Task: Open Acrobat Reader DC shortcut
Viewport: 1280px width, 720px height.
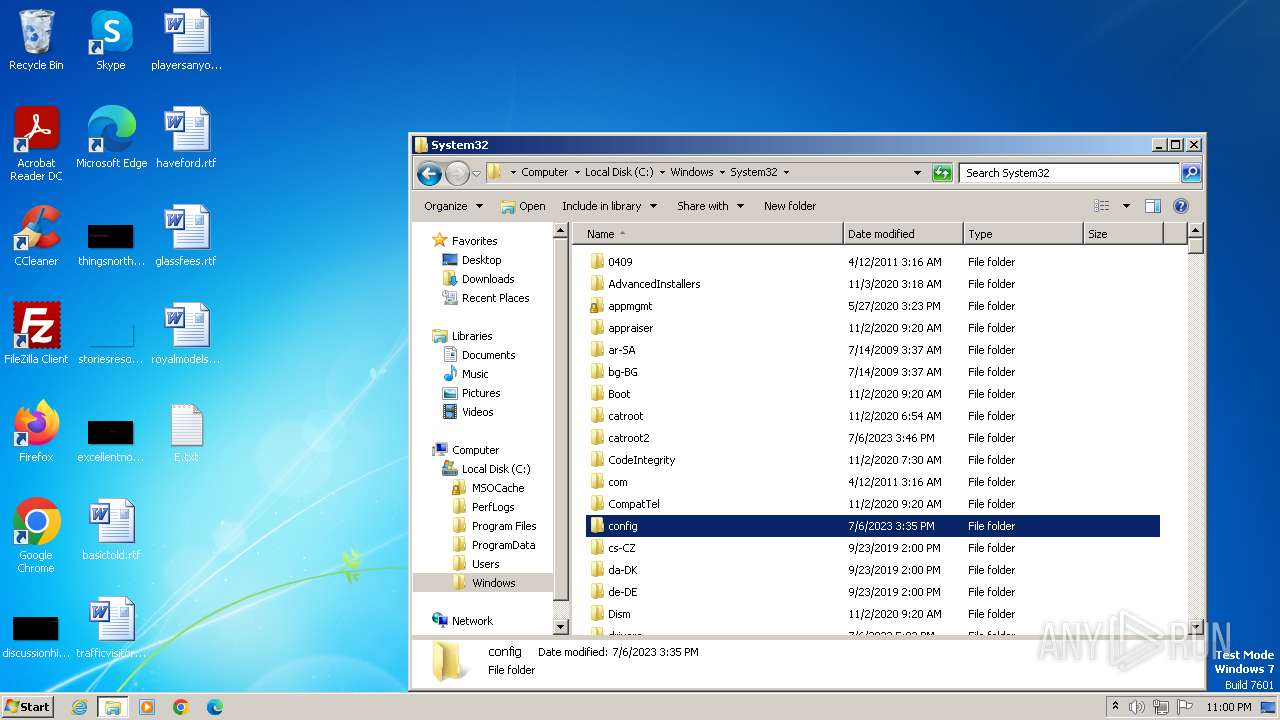Action: (36, 145)
